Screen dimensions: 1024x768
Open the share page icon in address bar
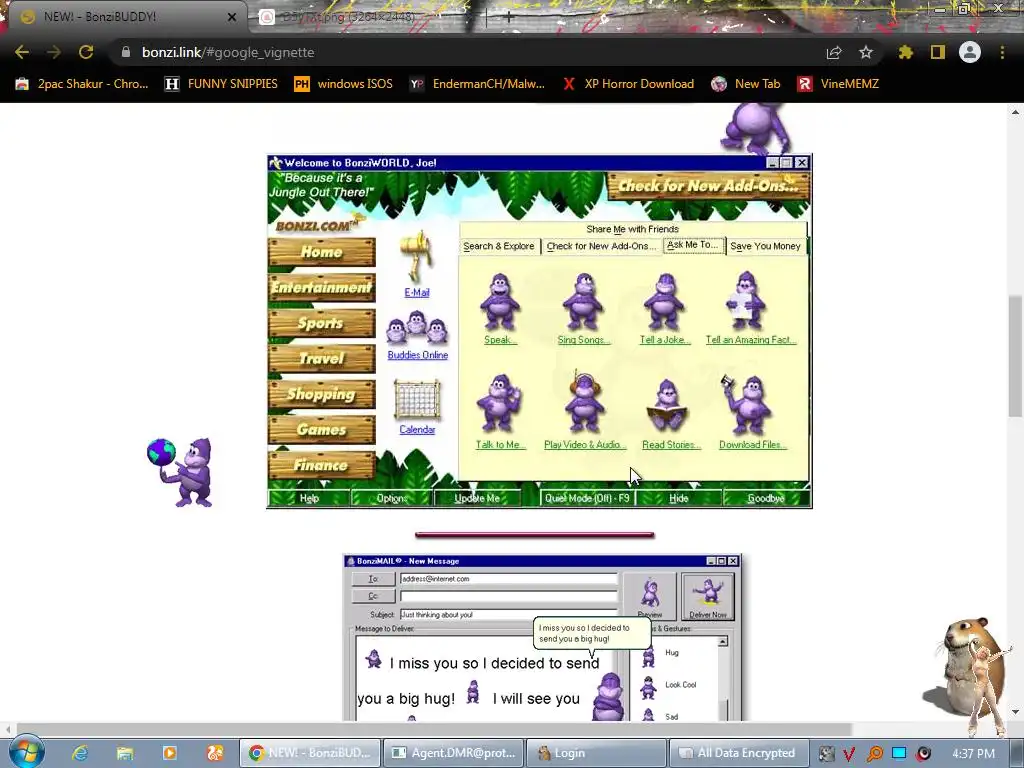[x=834, y=52]
